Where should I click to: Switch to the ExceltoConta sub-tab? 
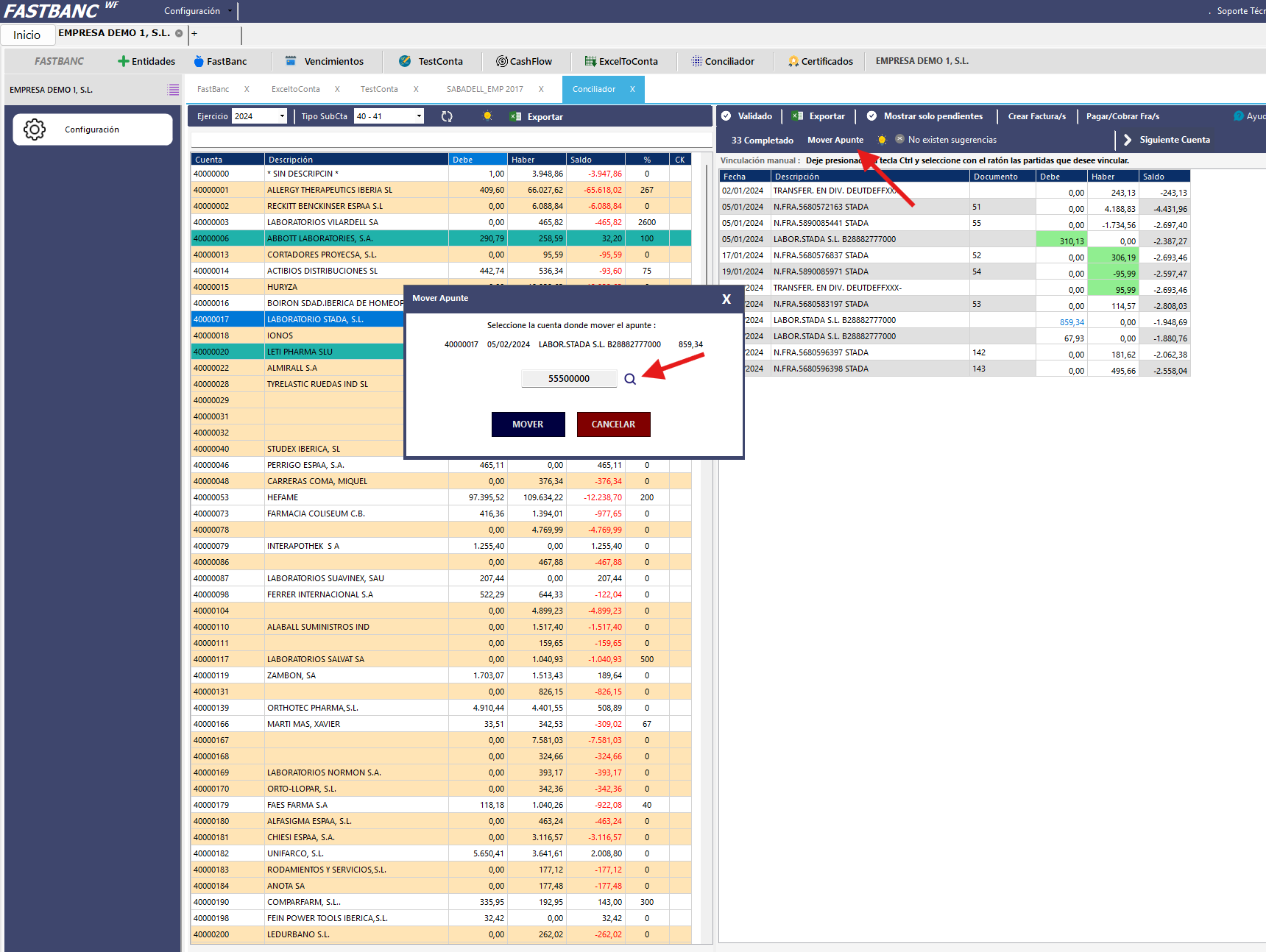(296, 89)
